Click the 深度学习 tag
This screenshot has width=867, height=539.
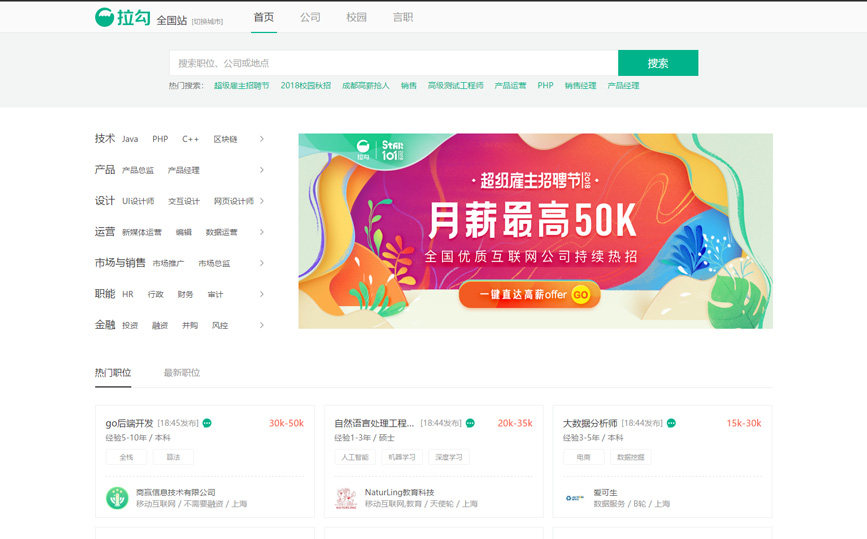(x=449, y=457)
